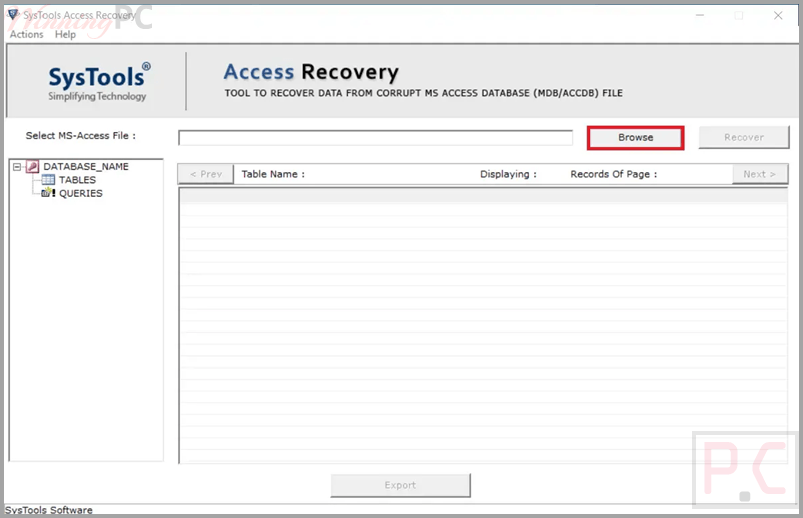Select the DATABASE_NAME tree label

click(86, 167)
